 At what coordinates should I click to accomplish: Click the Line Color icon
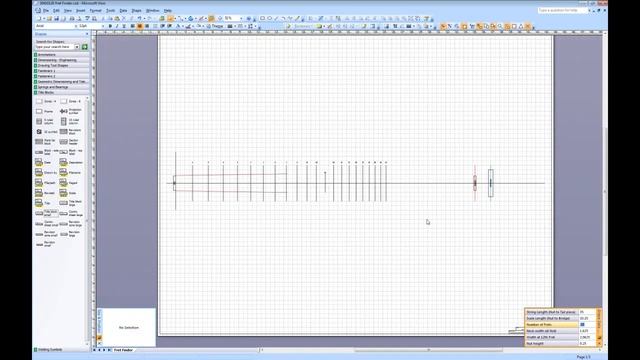[188, 26]
